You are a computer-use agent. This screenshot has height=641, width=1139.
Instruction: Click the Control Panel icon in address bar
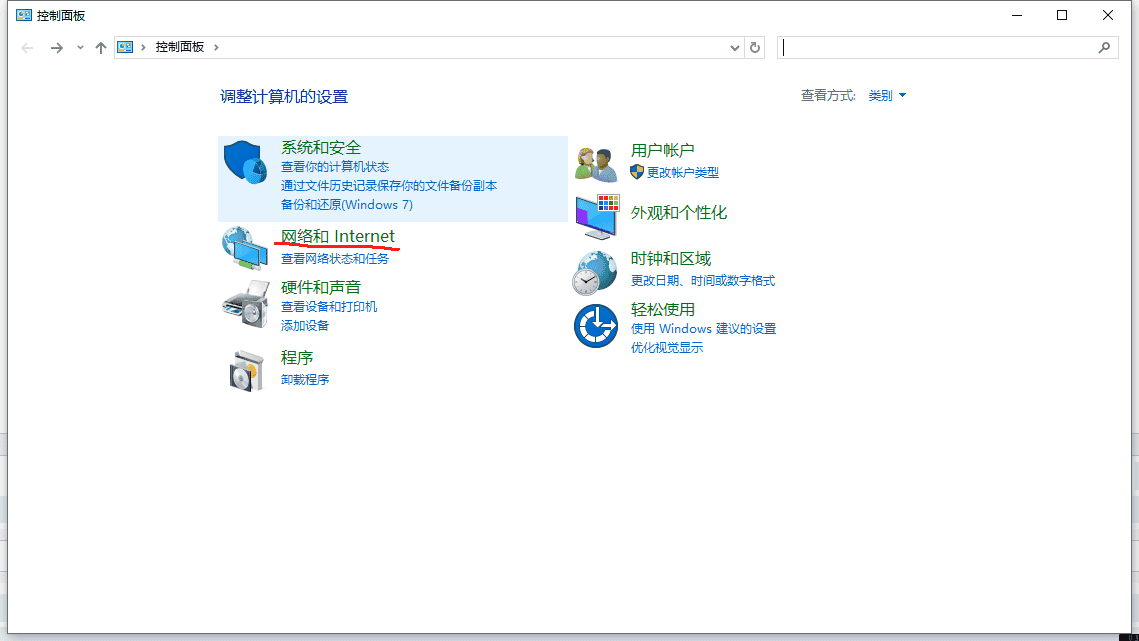pyautogui.click(x=124, y=46)
